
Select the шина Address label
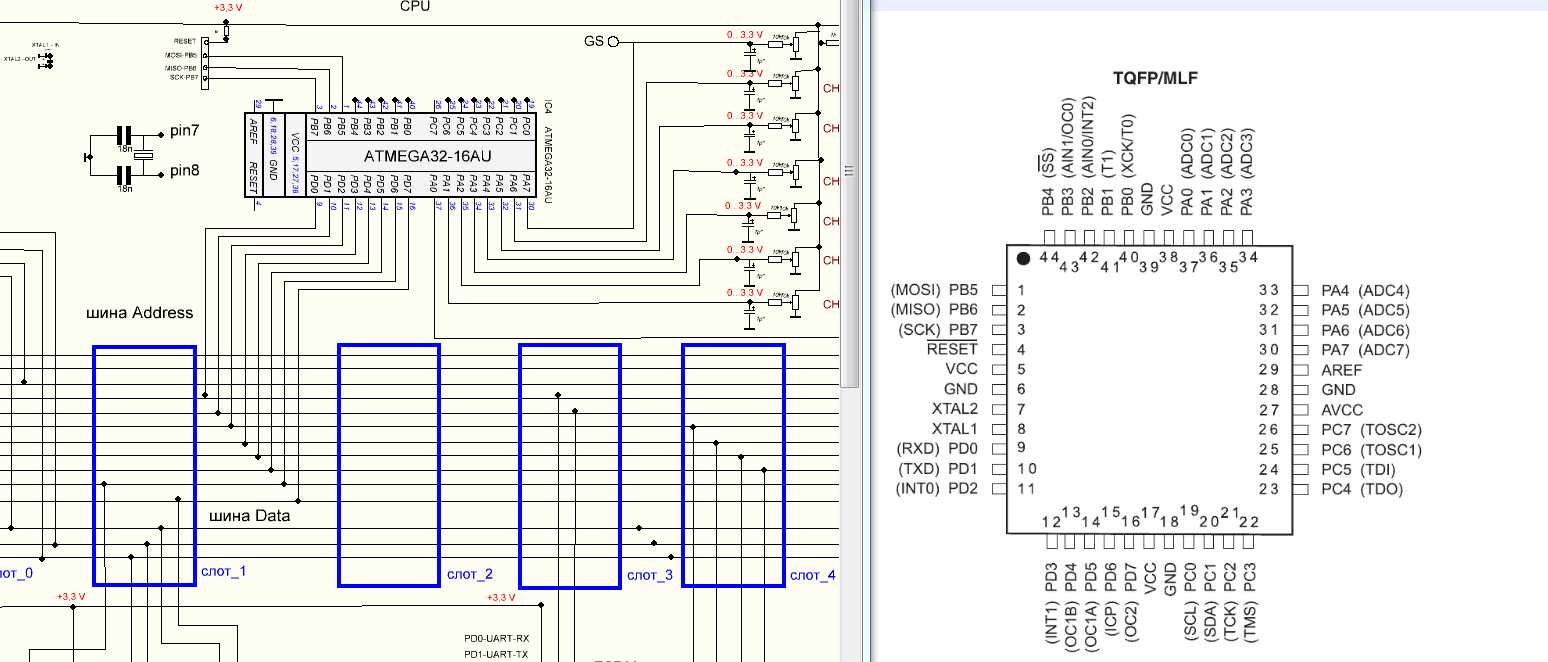click(x=140, y=313)
